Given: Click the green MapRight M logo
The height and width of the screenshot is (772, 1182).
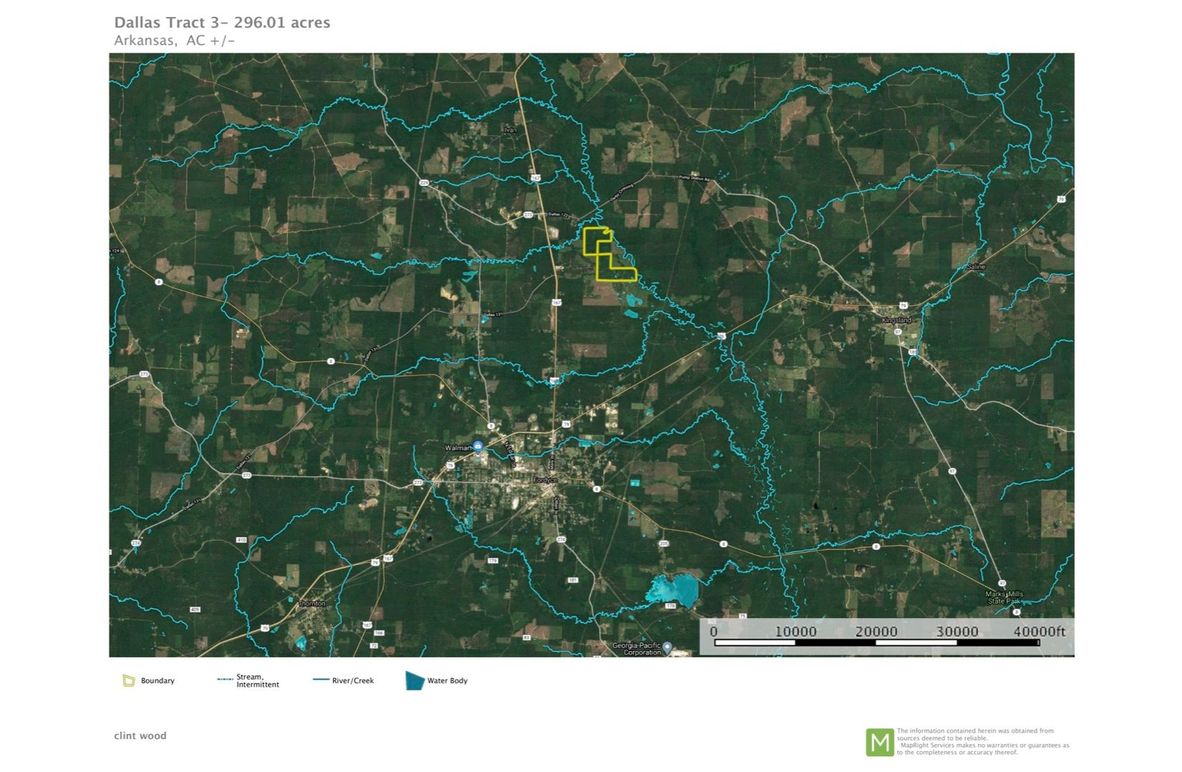Looking at the screenshot, I should (x=880, y=741).
